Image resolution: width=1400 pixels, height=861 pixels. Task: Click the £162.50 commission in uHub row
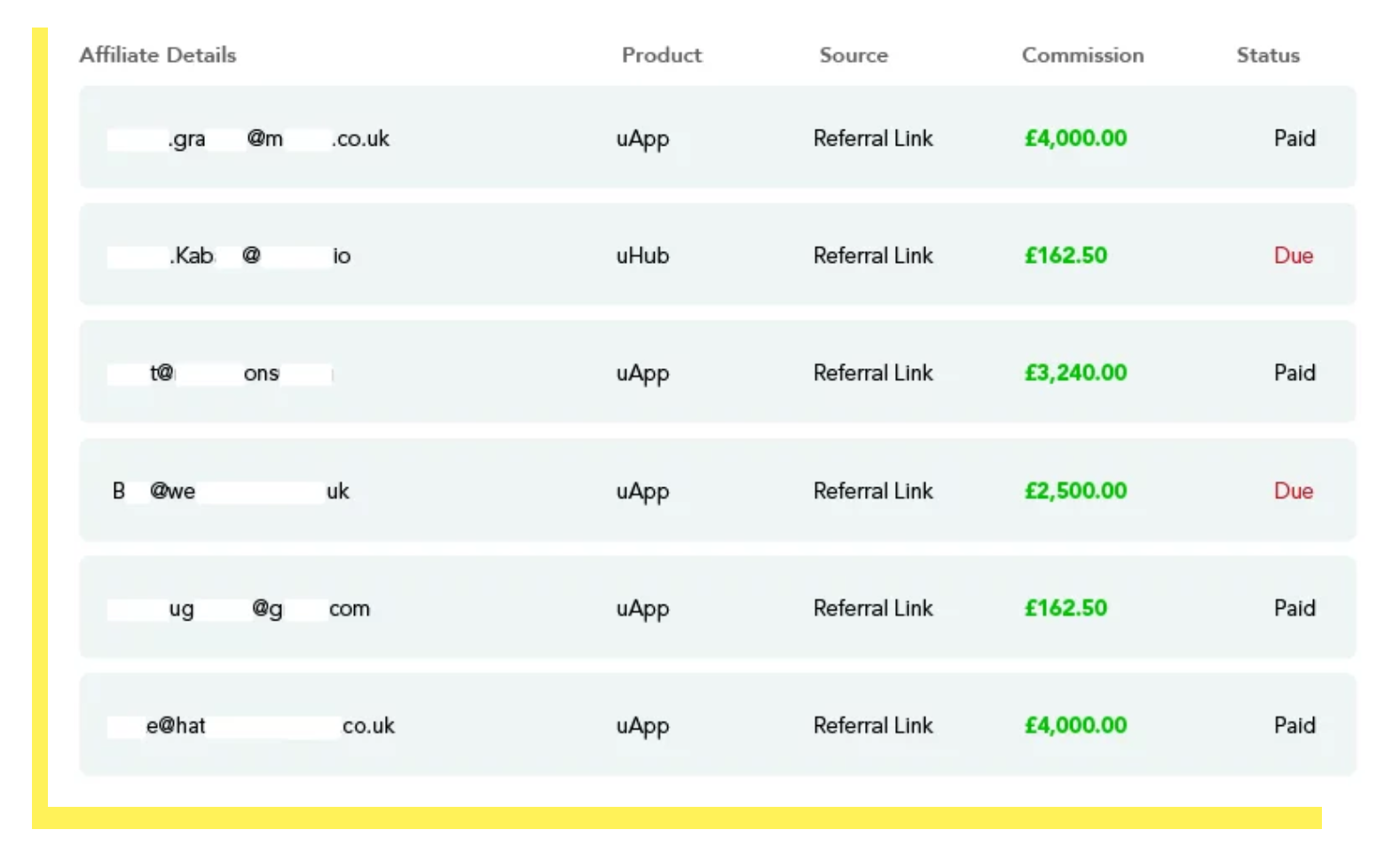click(1066, 256)
